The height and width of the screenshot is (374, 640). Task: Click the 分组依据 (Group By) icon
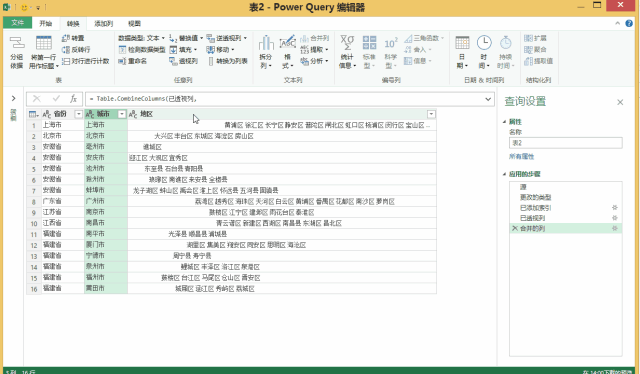pyautogui.click(x=17, y=43)
